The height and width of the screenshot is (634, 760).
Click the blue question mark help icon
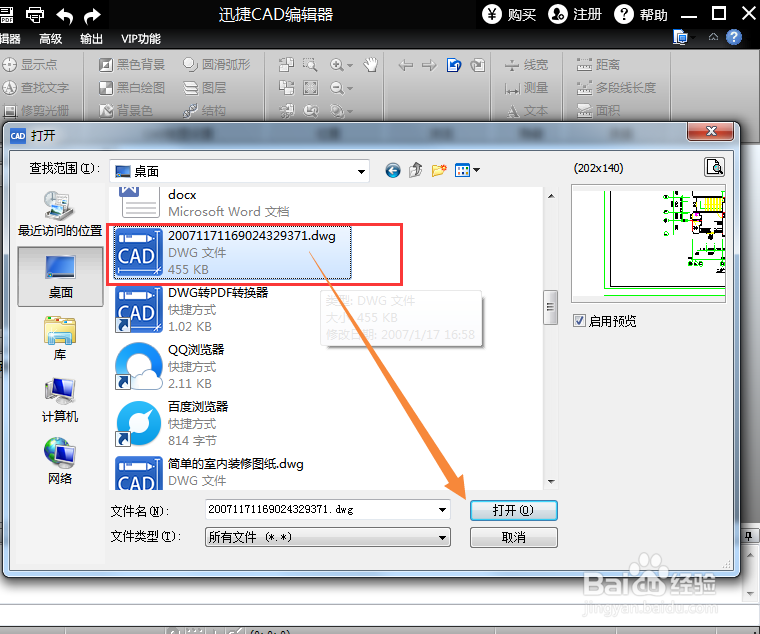tap(734, 37)
